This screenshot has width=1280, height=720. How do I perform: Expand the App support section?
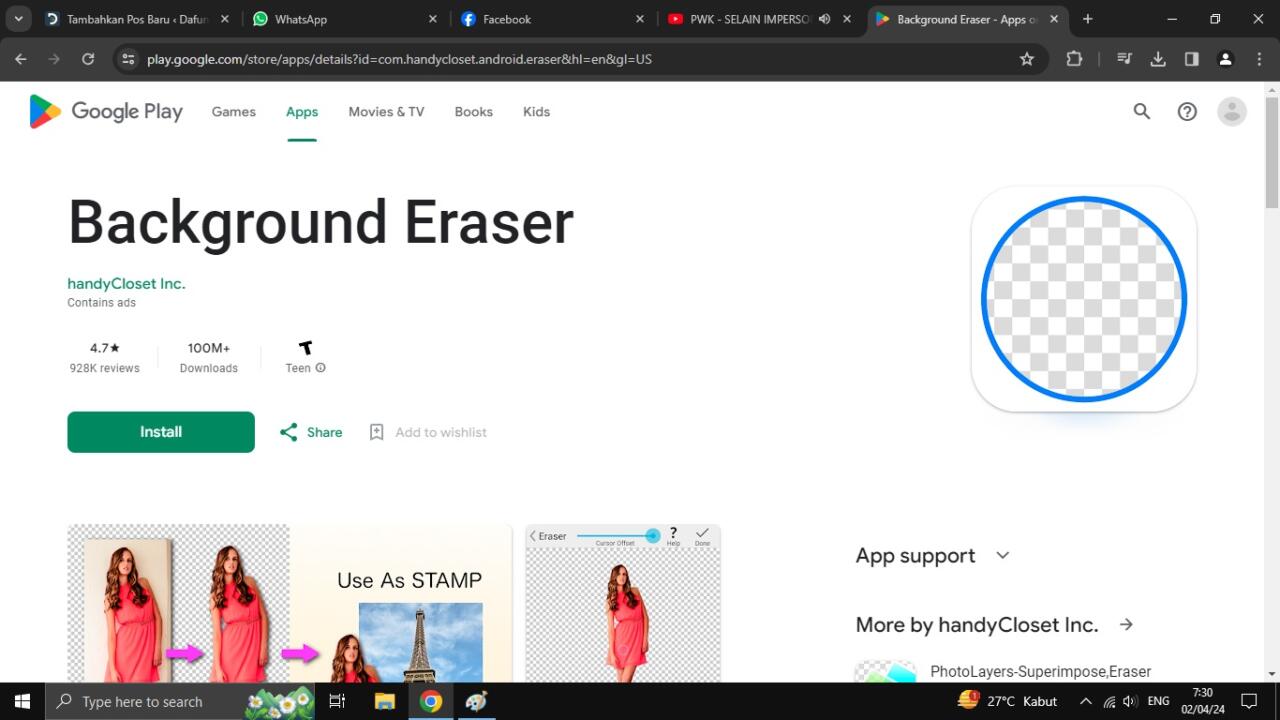1001,555
